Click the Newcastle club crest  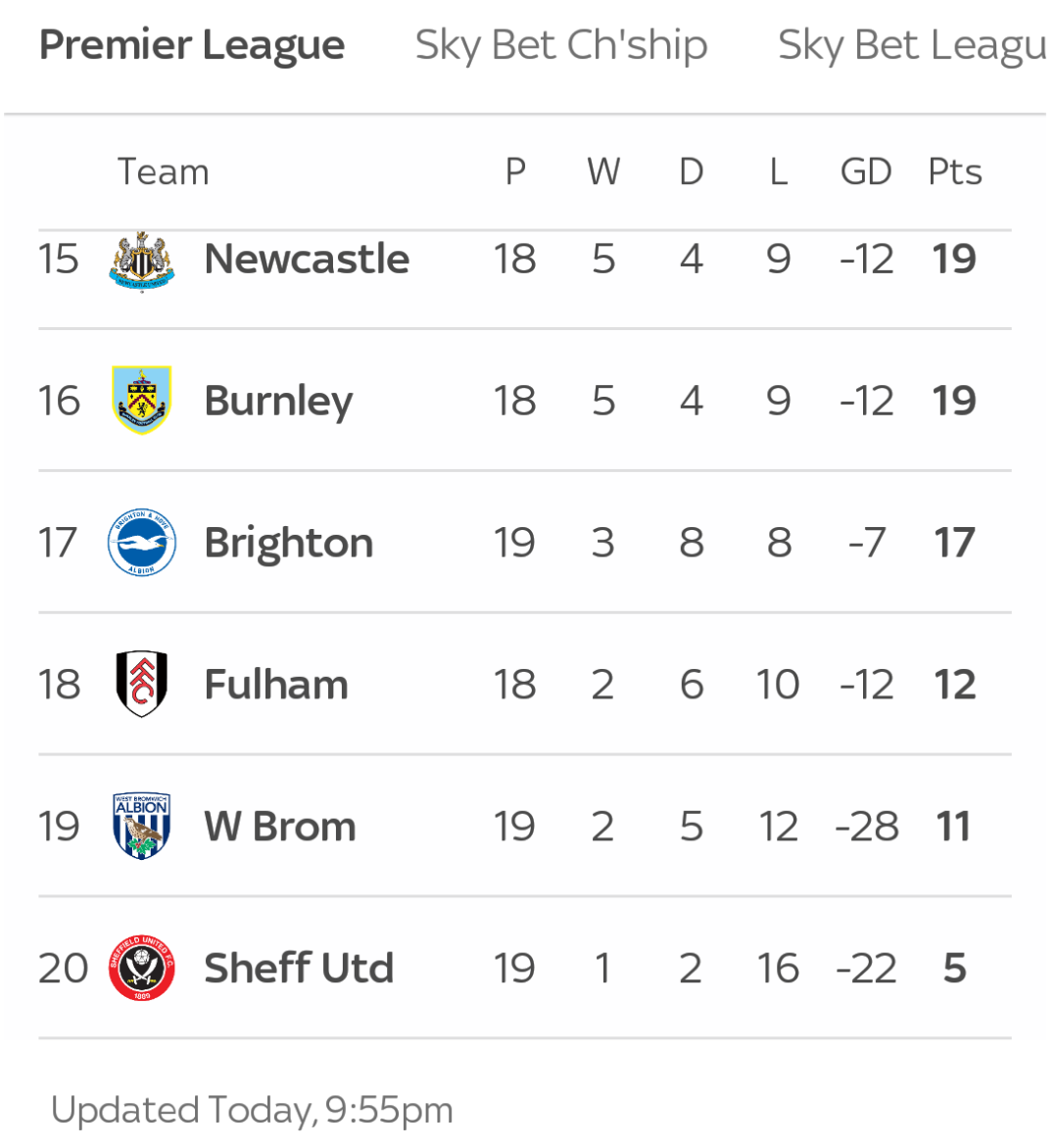tap(141, 262)
